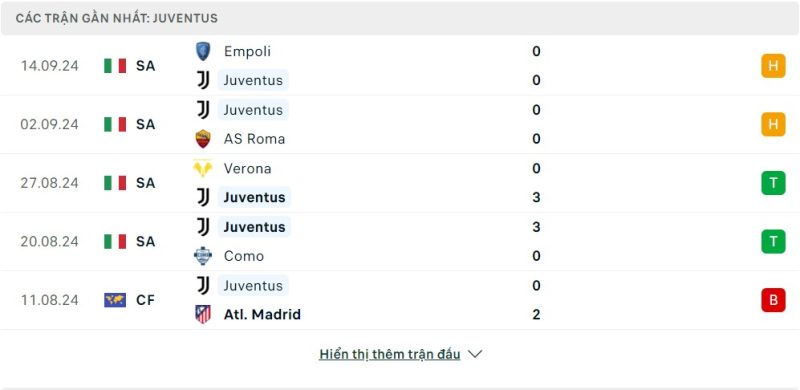This screenshot has height=390, width=800.
Task: Click the AS Roma club crest
Action: (x=203, y=139)
